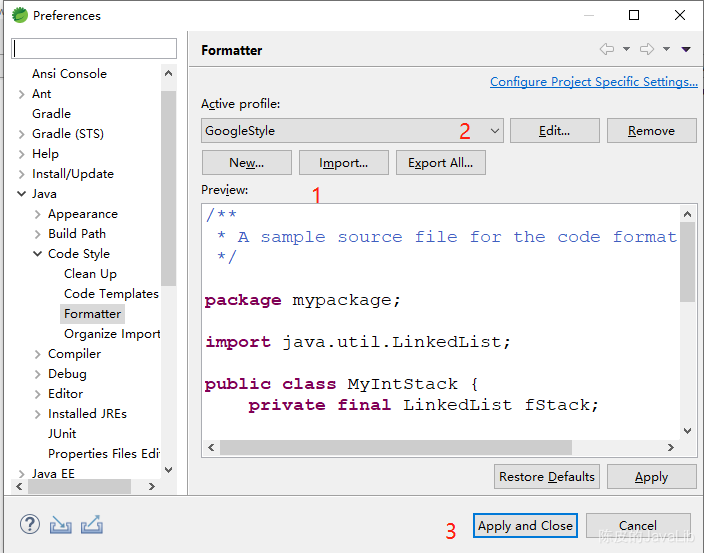This screenshot has width=704, height=553.
Task: Click the Export preferences icon at bottom left
Action: pyautogui.click(x=92, y=524)
